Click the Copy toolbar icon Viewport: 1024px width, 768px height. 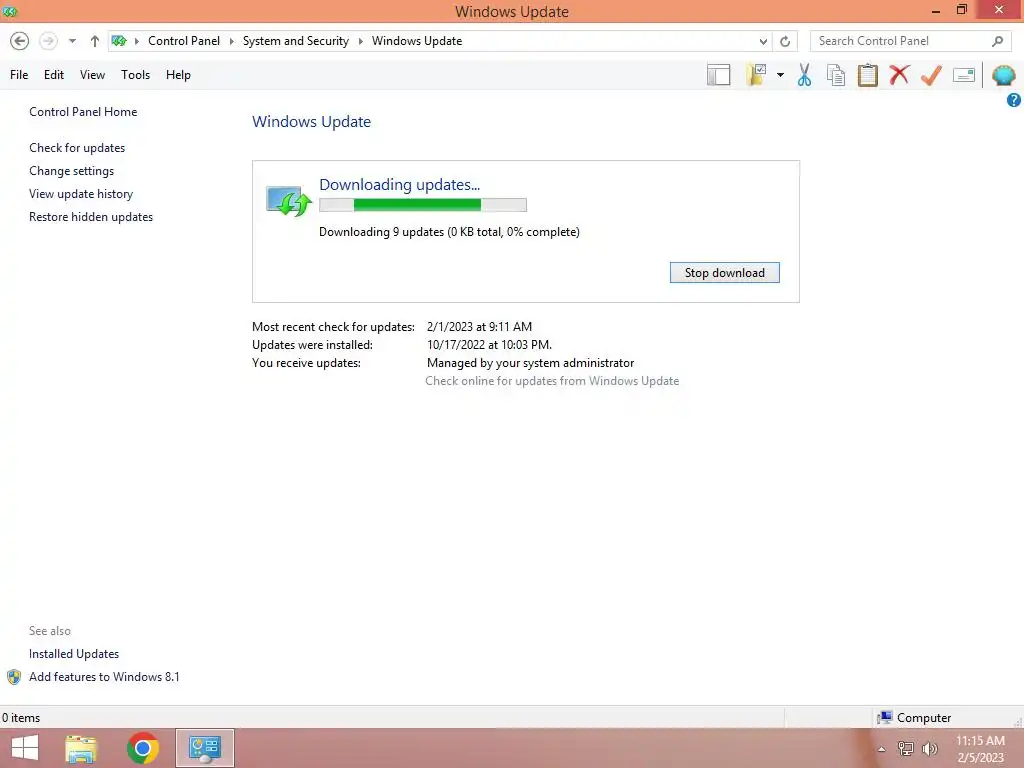coord(836,75)
